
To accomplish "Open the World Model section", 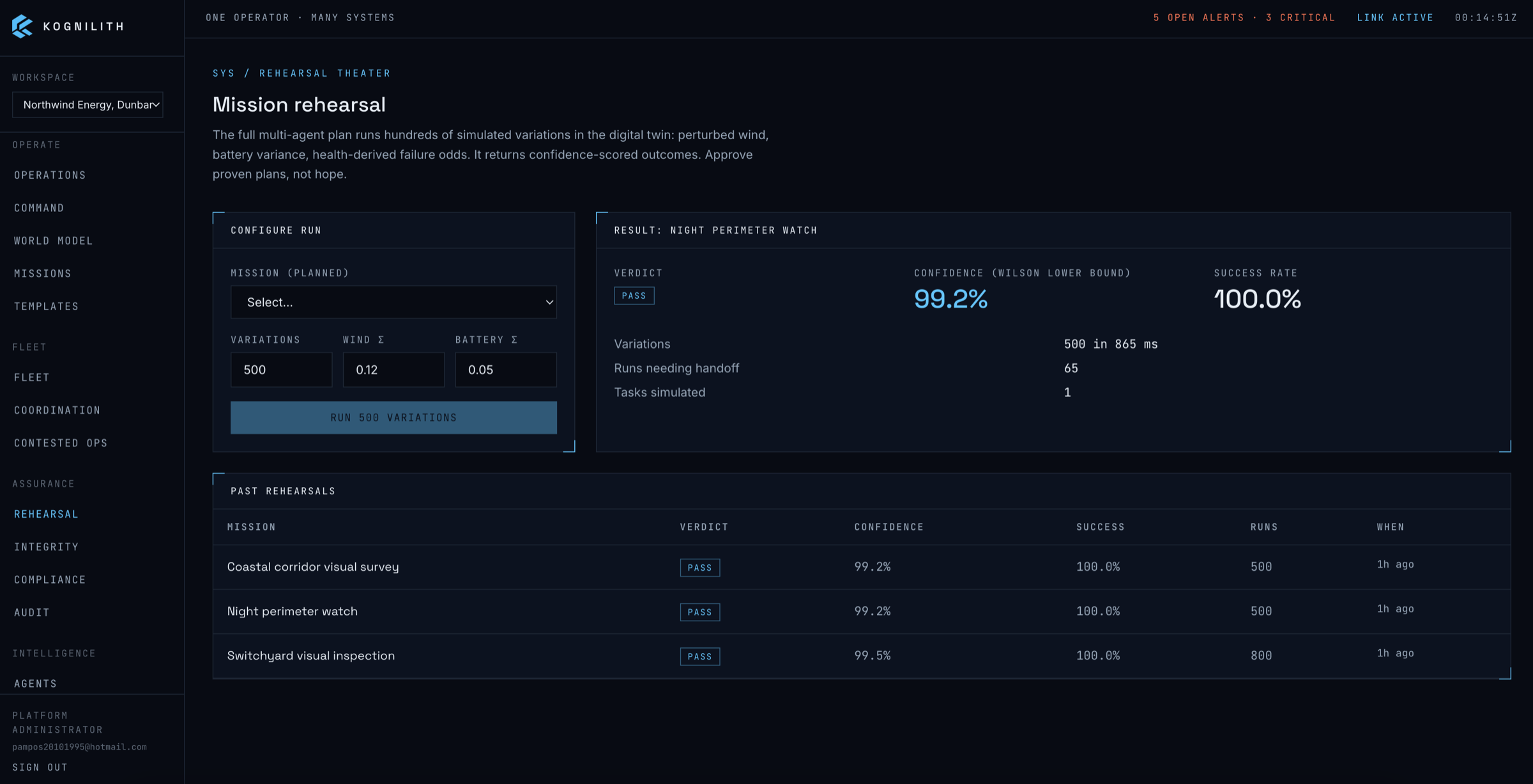I will 54,241.
